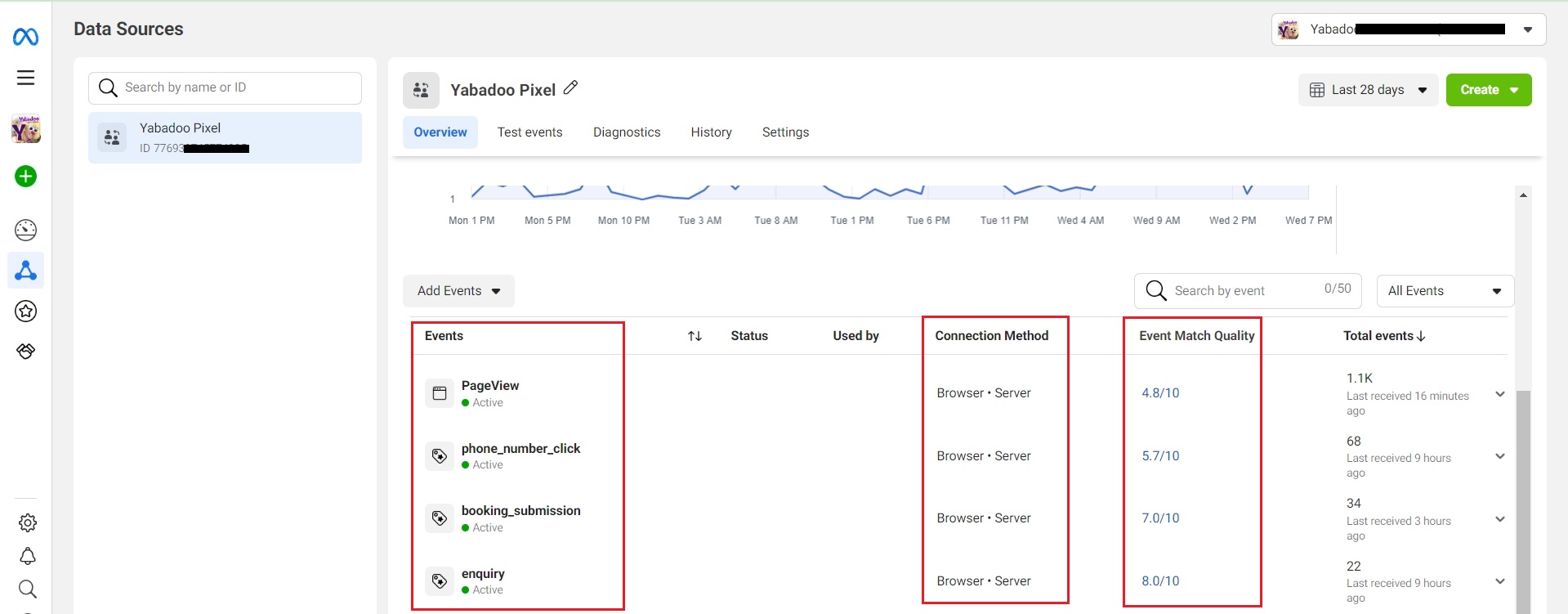Click the Yabadoo Pixel list item icon
Image resolution: width=1568 pixels, height=614 pixels.
click(113, 137)
